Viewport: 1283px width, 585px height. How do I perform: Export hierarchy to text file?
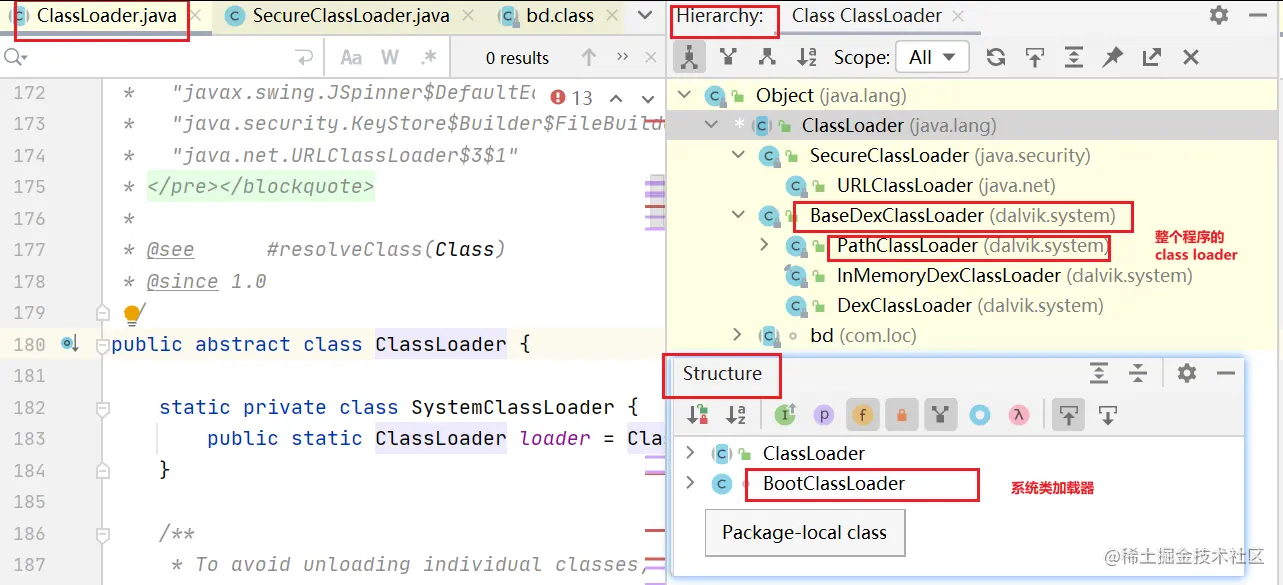pyautogui.click(x=1152, y=57)
